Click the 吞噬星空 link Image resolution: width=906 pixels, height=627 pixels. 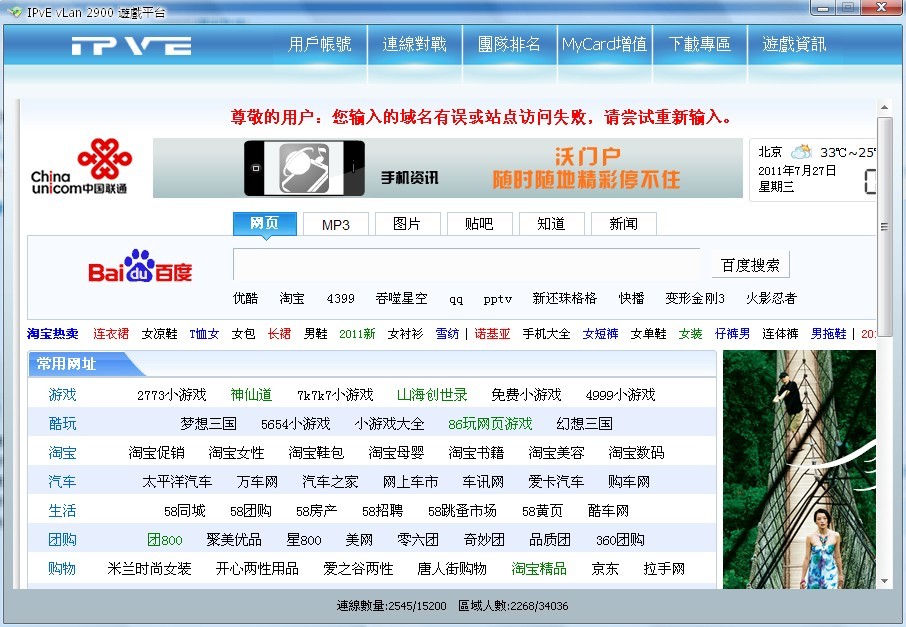pyautogui.click(x=402, y=298)
